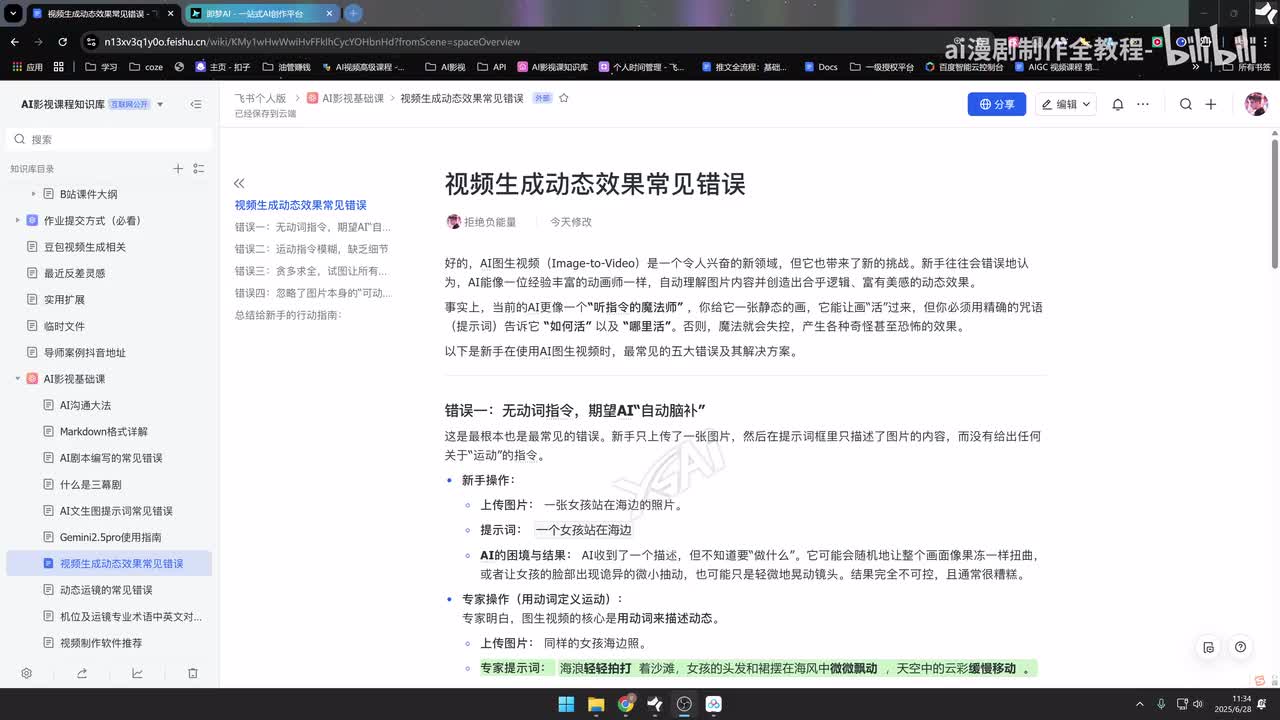Screen dimensions: 1280x720
Task: Reload the page in the browser
Action: (x=63, y=42)
